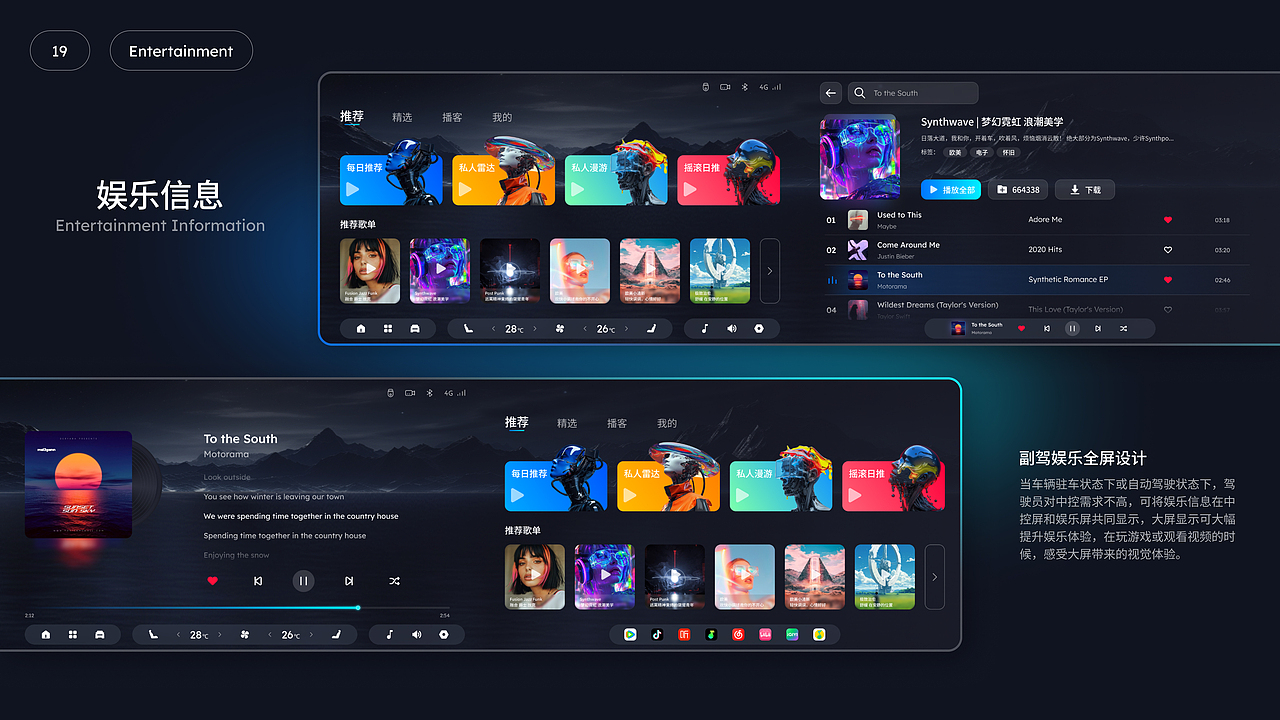Launch the TikTok app in the bottom app tray
The height and width of the screenshot is (720, 1280).
(x=657, y=634)
